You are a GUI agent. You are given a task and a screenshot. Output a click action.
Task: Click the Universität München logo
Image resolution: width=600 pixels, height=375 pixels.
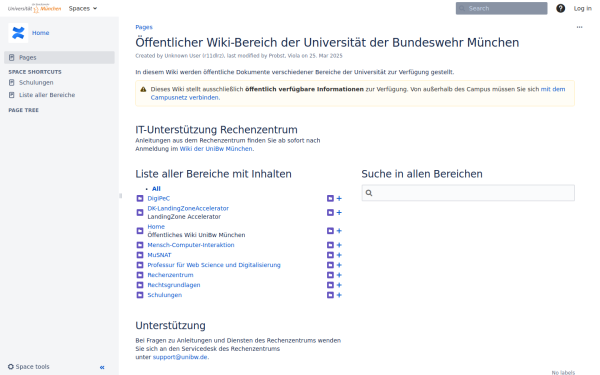34,8
